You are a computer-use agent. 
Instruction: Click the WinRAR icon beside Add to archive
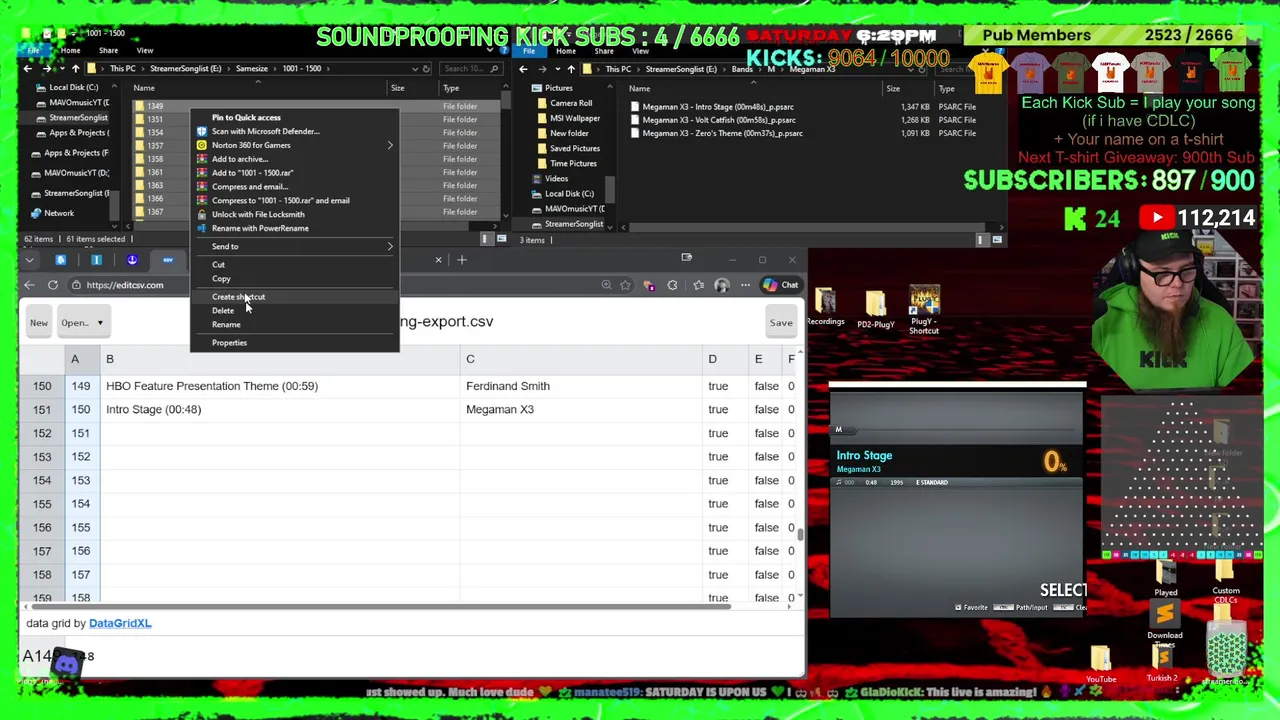[201, 159]
